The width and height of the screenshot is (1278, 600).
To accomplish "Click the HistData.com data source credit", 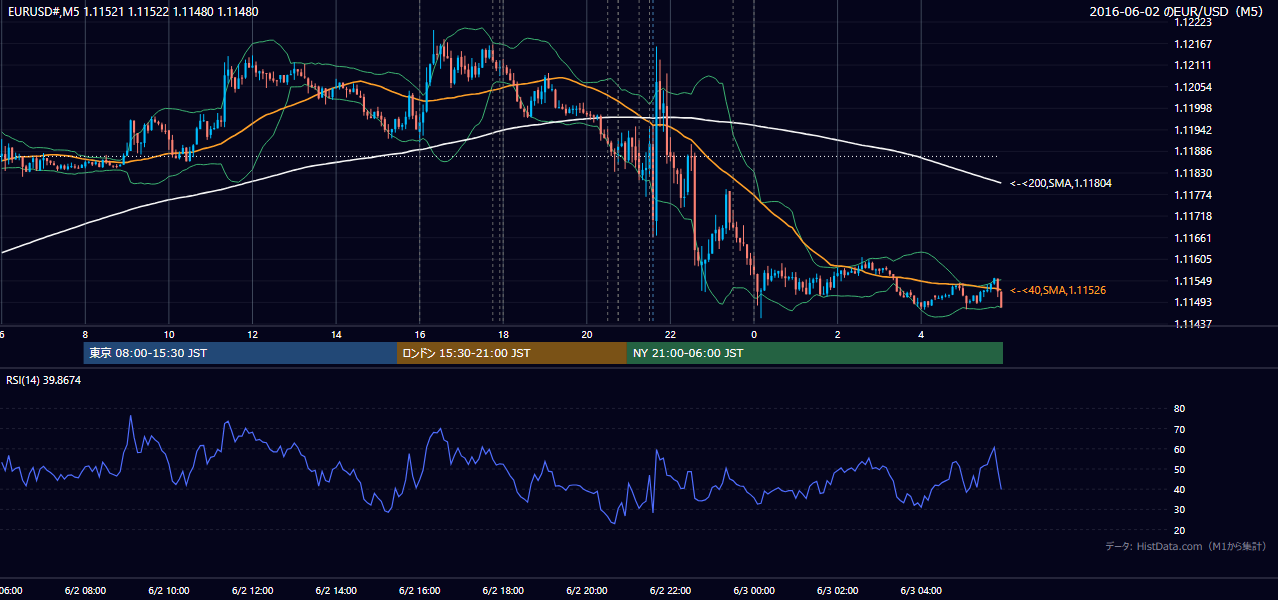I will pos(1186,546).
